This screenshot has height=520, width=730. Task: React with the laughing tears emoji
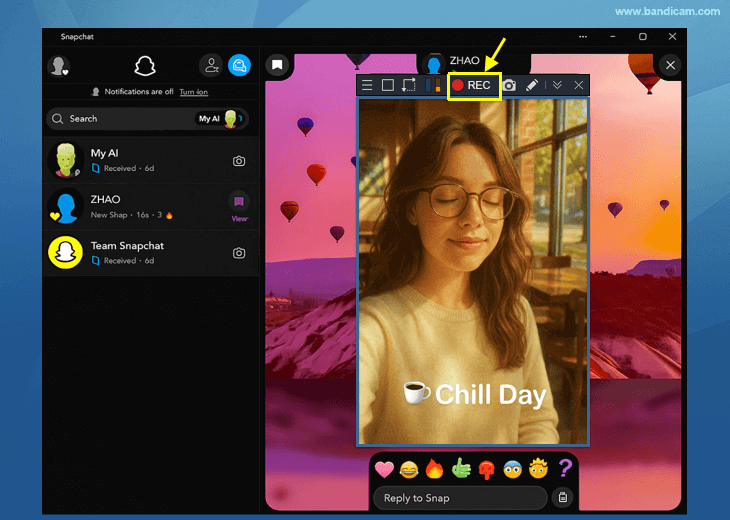[409, 469]
